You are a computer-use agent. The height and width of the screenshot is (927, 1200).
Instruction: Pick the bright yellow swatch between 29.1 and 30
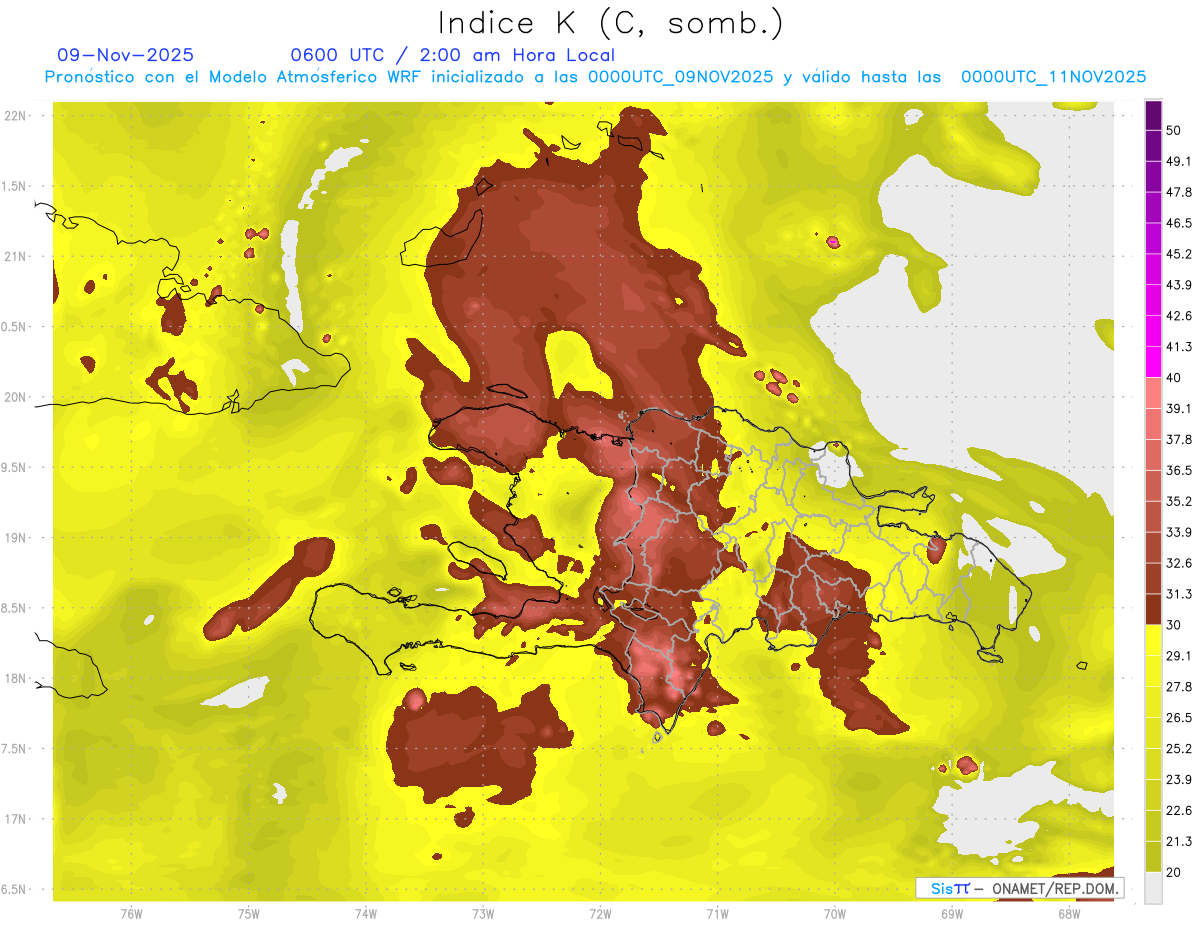[x=1153, y=640]
